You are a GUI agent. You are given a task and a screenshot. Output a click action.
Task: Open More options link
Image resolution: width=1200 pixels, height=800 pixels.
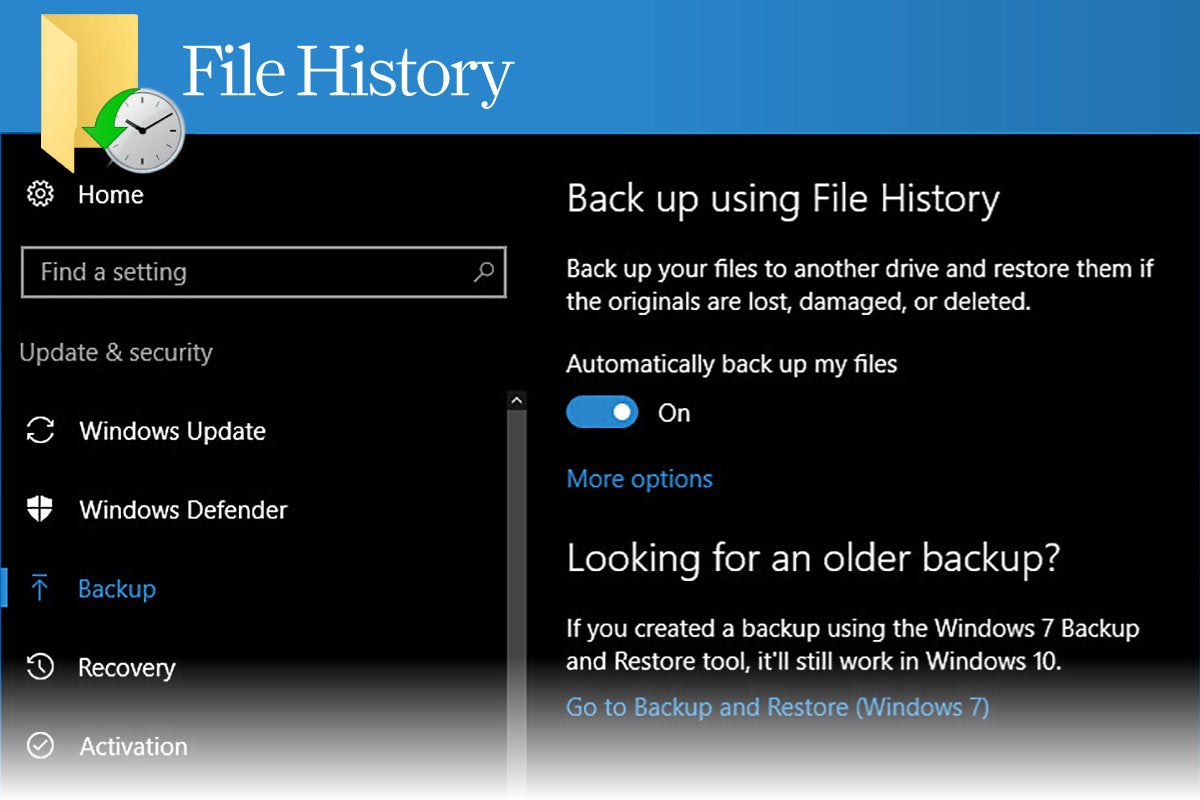click(640, 479)
